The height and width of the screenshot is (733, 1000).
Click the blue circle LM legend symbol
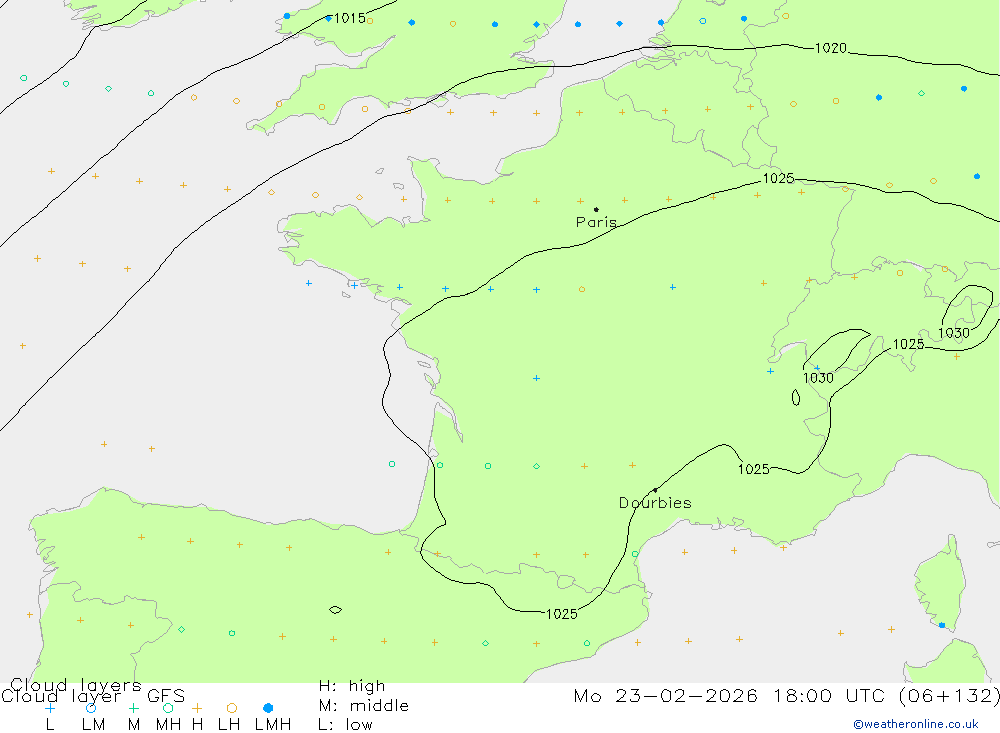(91, 708)
